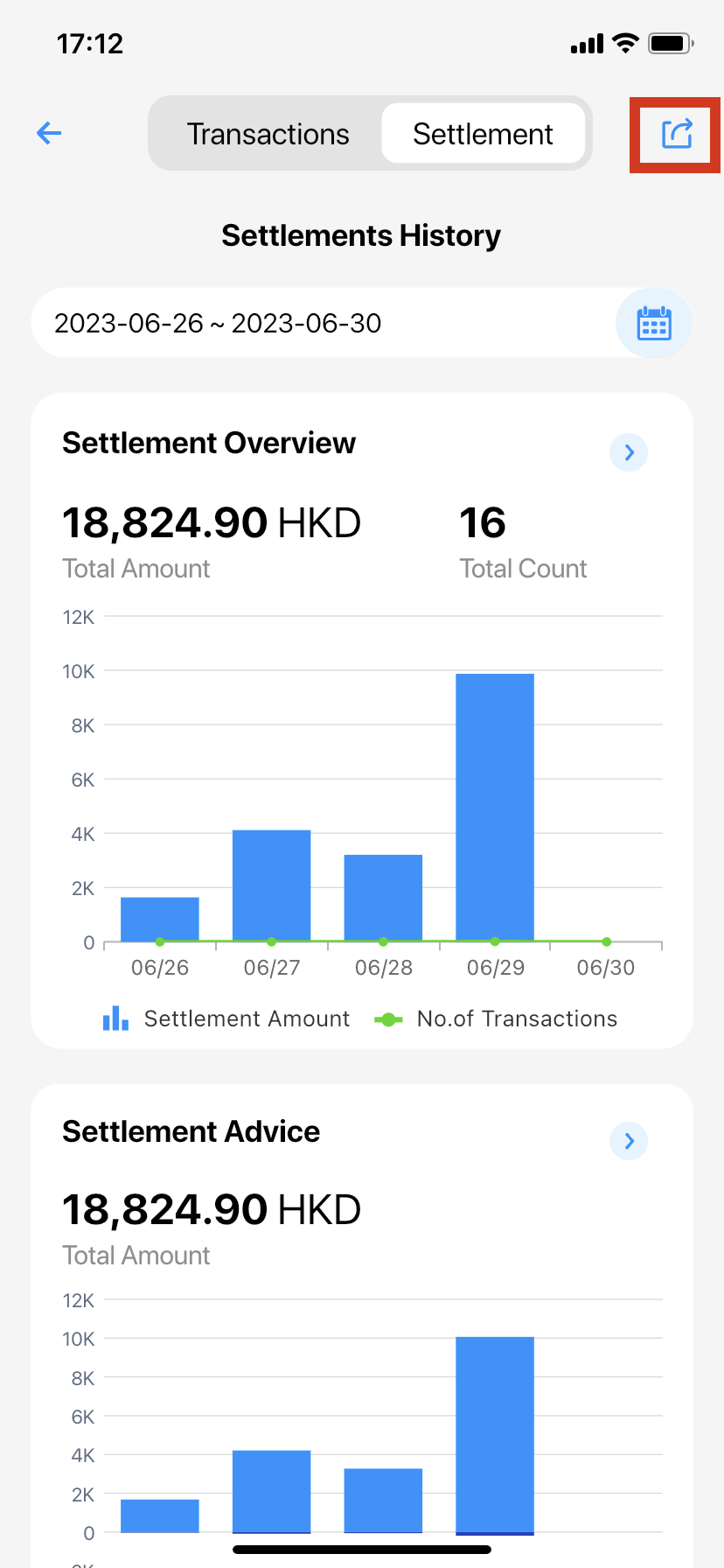Select the 06/27 bar in Settlement Overview

(271, 885)
